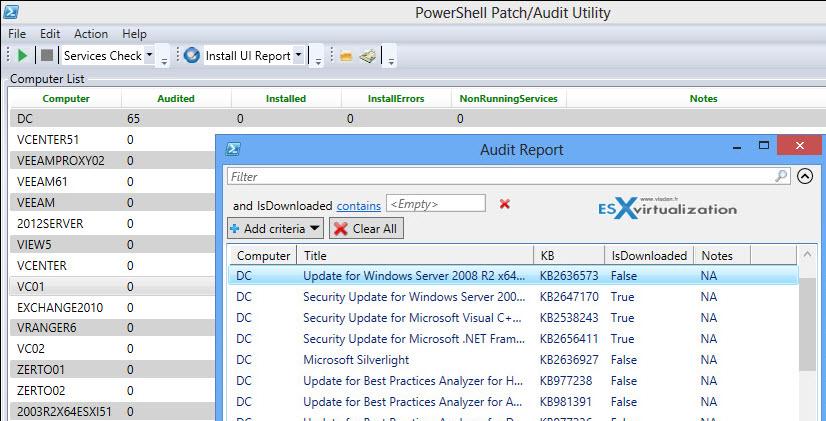The height and width of the screenshot is (421, 826).
Task: Select the VCENTER51 computer row
Action: [x=112, y=140]
